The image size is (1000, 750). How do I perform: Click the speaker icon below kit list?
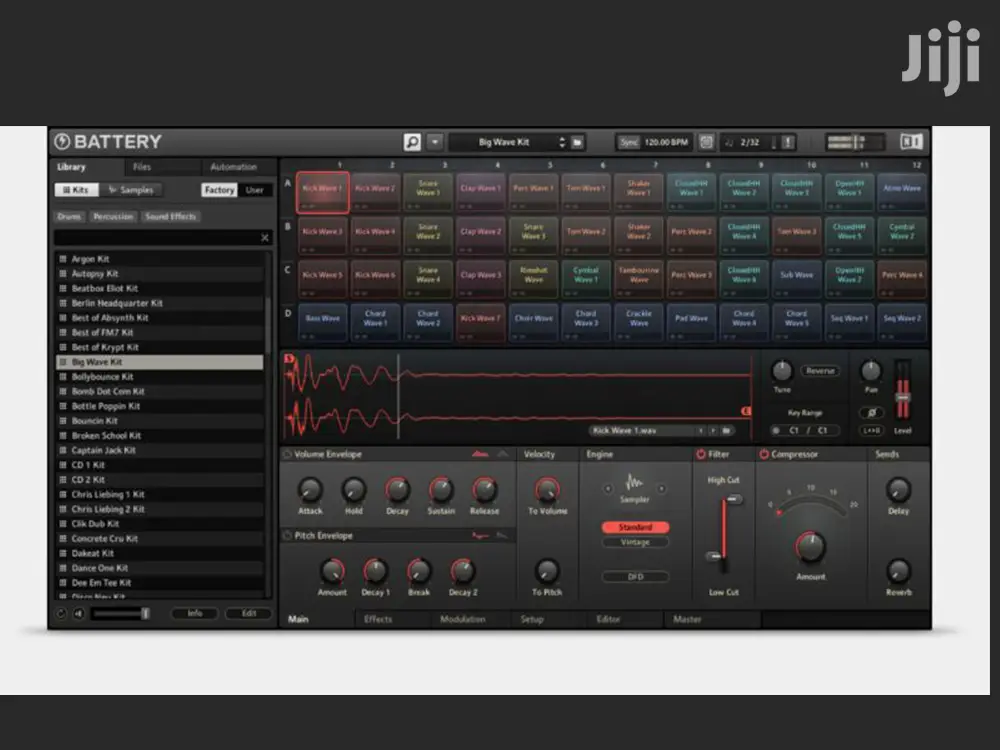[x=78, y=614]
